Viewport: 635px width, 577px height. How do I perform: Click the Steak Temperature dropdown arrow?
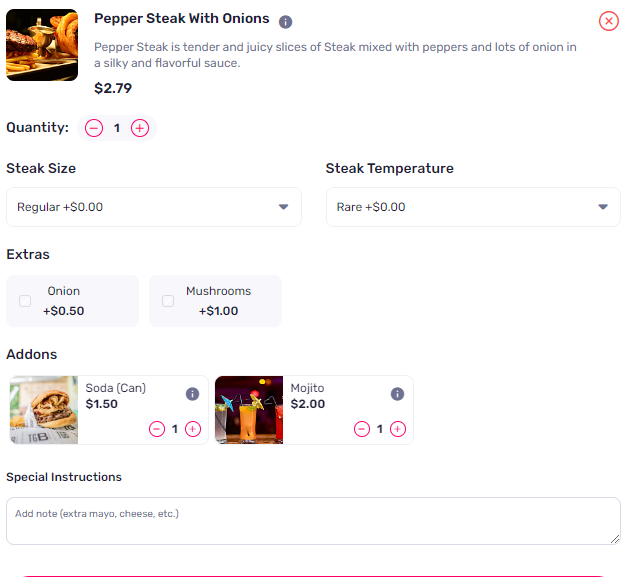point(603,207)
